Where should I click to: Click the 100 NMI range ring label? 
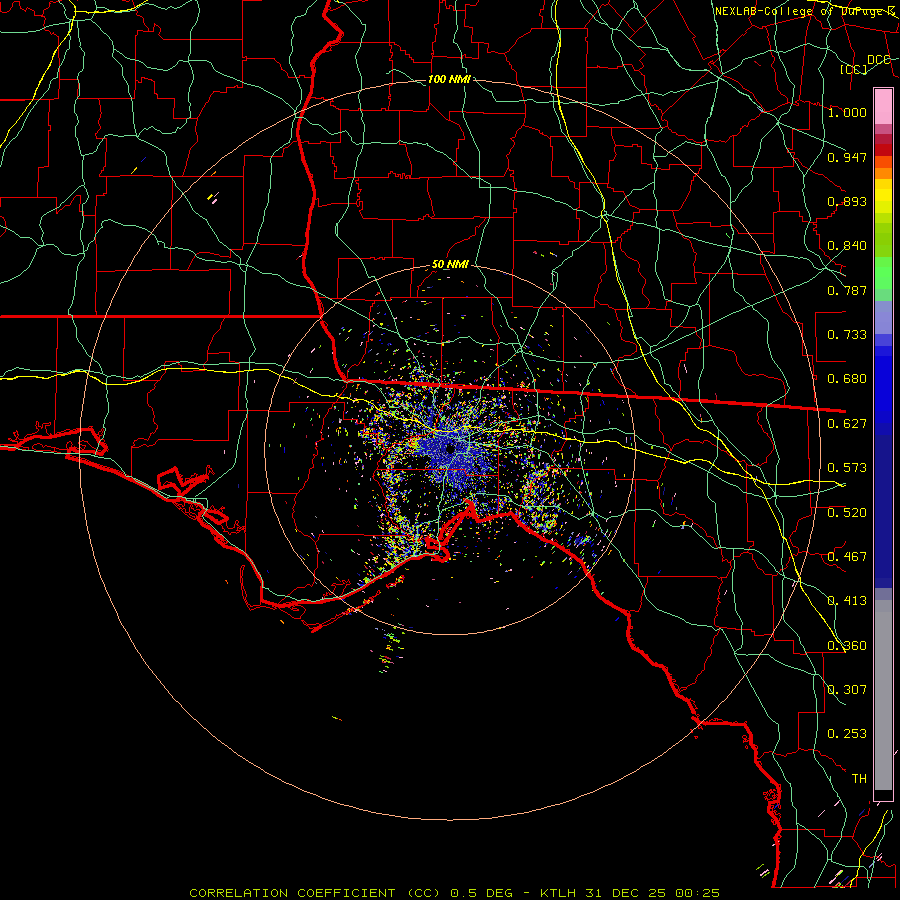pos(449,79)
